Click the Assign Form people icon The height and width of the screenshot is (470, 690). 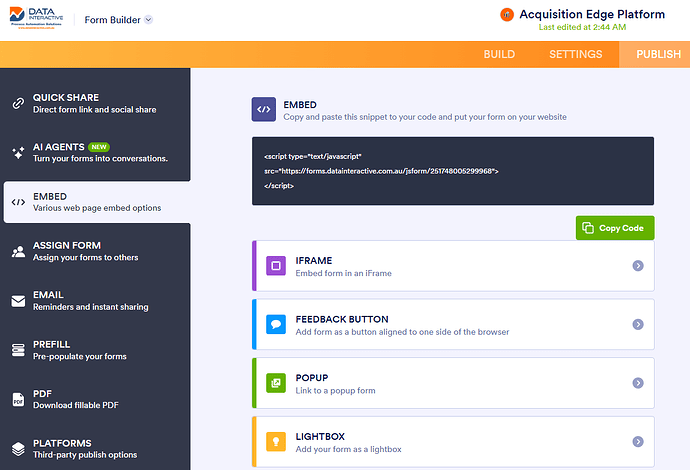tap(18, 251)
